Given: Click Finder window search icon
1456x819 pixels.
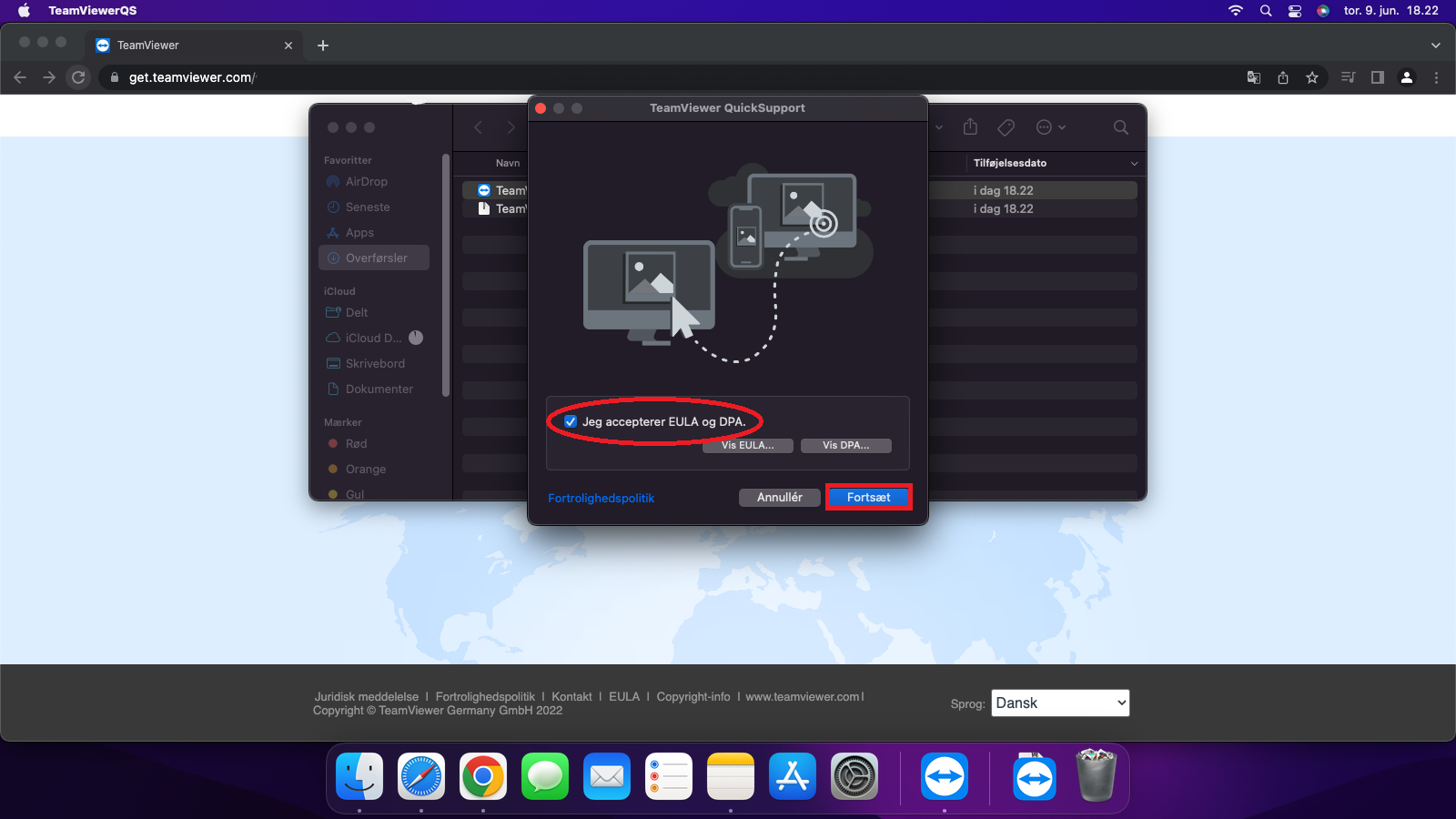Looking at the screenshot, I should point(1121,127).
